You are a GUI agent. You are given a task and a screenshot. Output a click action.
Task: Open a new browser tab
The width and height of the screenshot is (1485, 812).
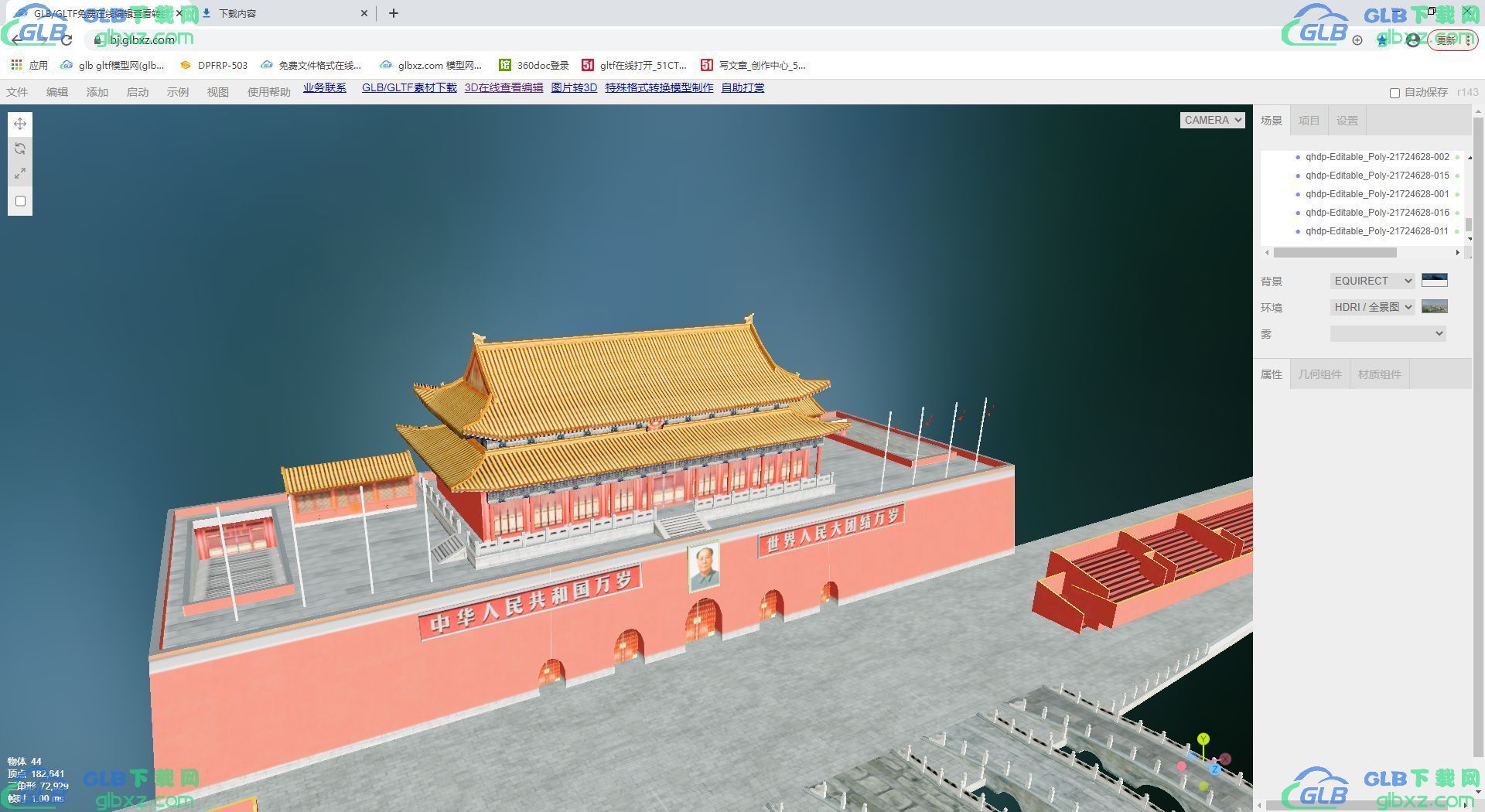click(393, 13)
